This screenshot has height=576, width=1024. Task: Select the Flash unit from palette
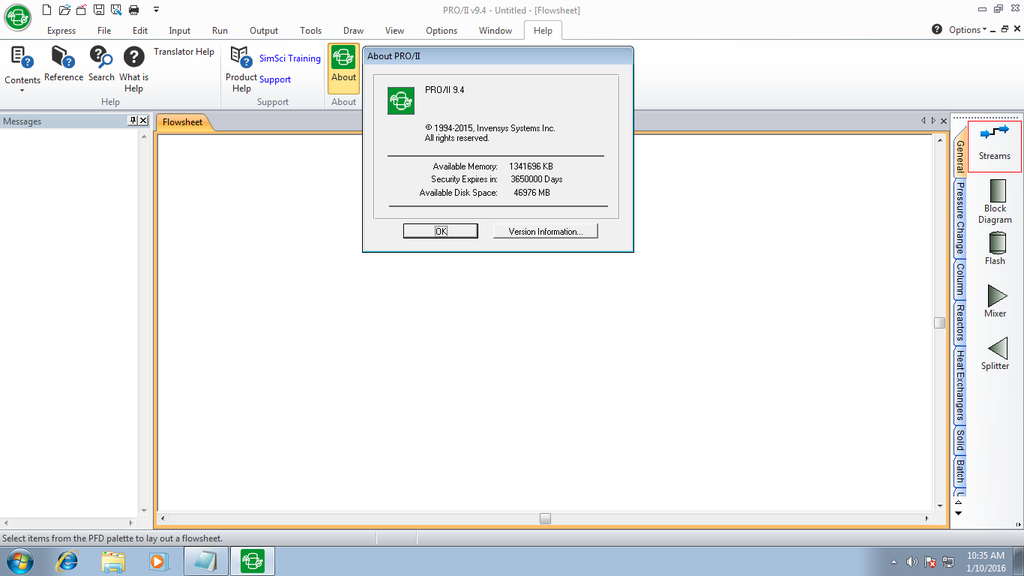(x=995, y=248)
